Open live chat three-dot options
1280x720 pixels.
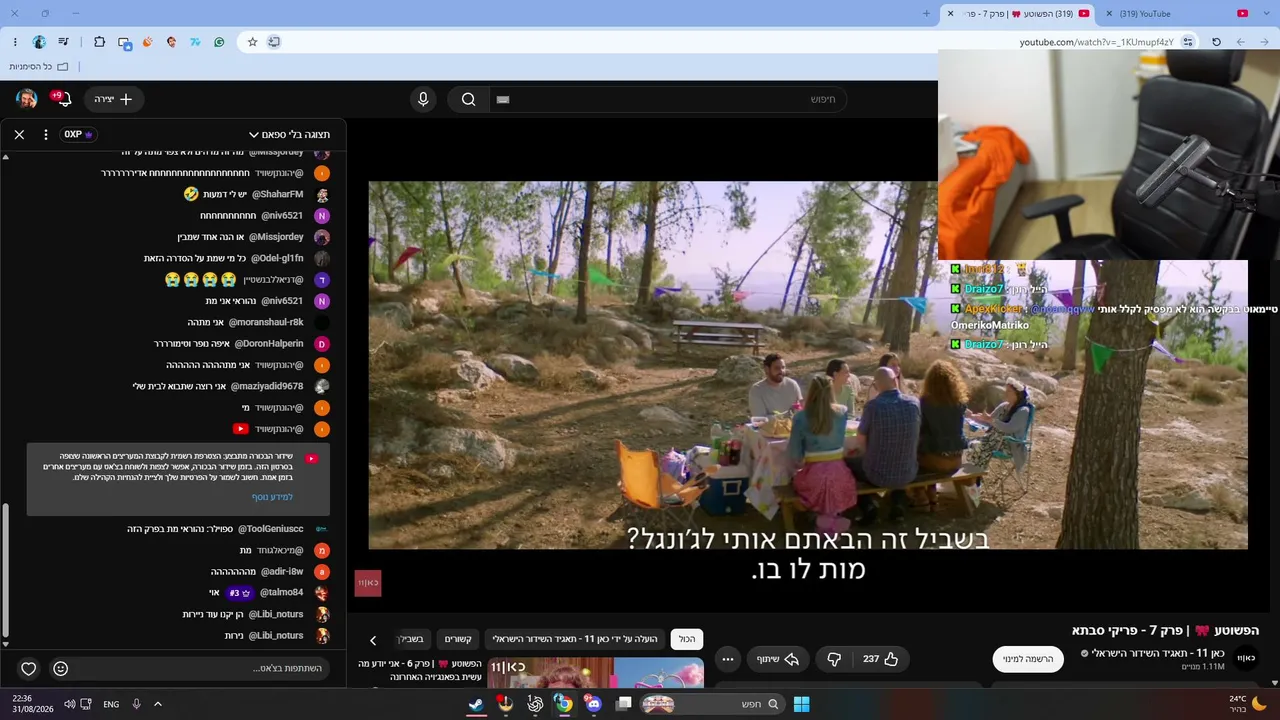pyautogui.click(x=45, y=134)
